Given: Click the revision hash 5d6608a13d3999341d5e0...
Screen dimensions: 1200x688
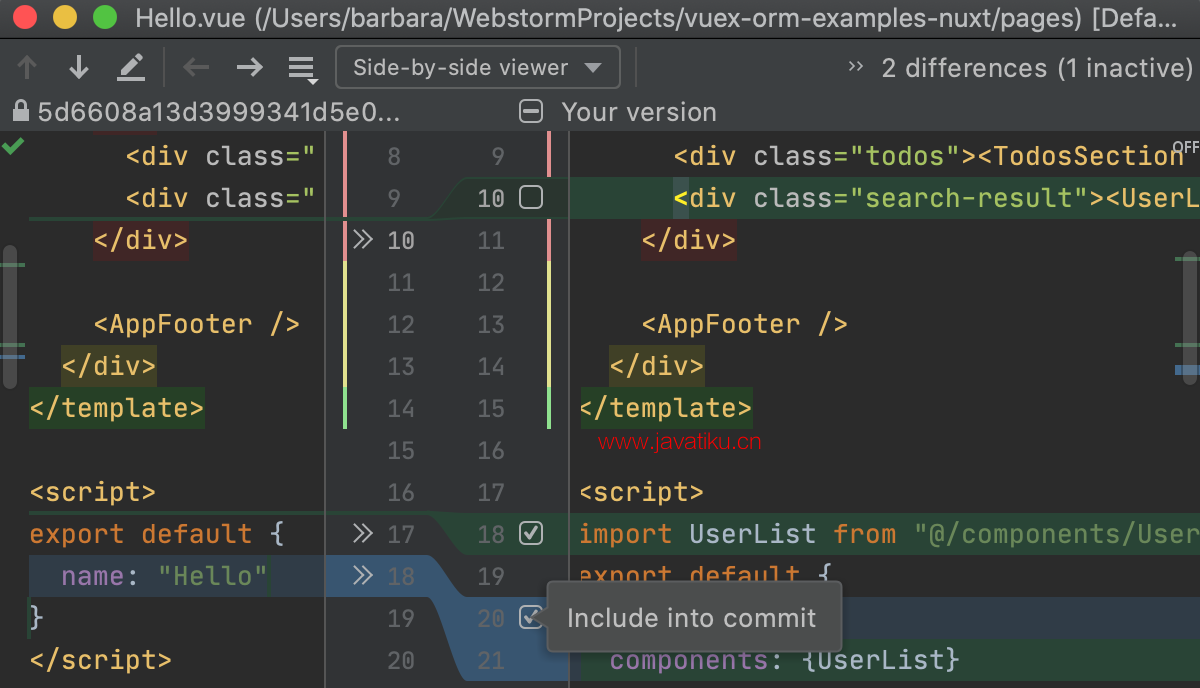Looking at the screenshot, I should 219,112.
